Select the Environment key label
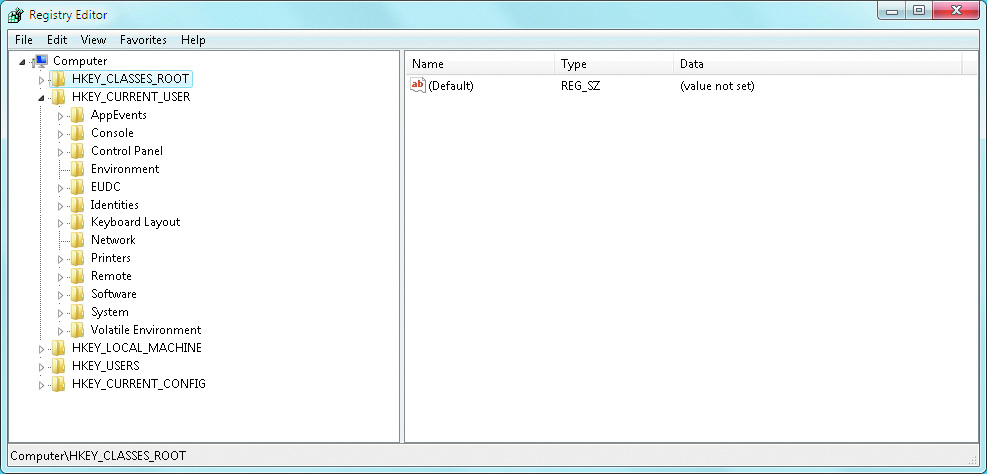 pyautogui.click(x=125, y=169)
